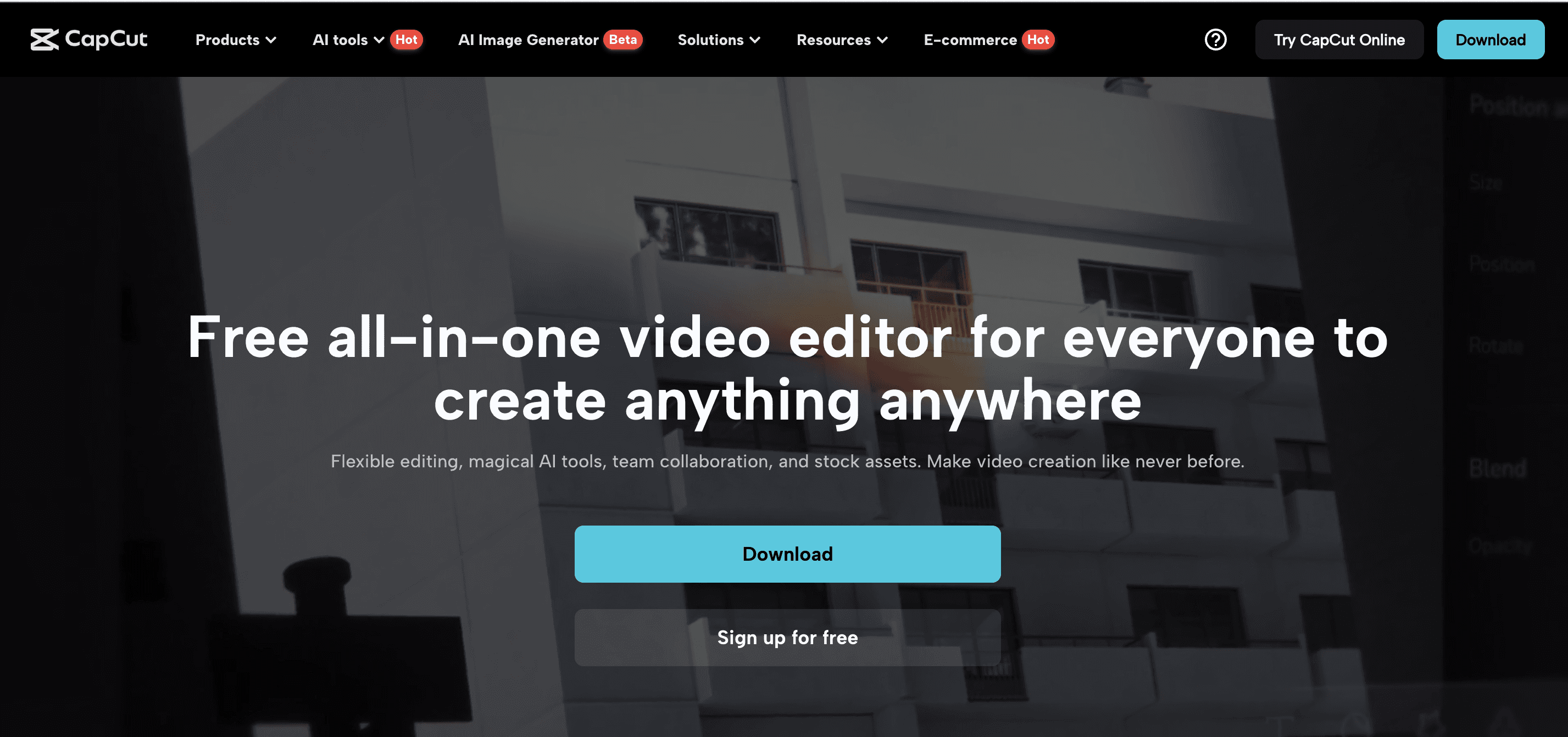Viewport: 1568px width, 737px height.
Task: Click the Download button
Action: pos(788,554)
